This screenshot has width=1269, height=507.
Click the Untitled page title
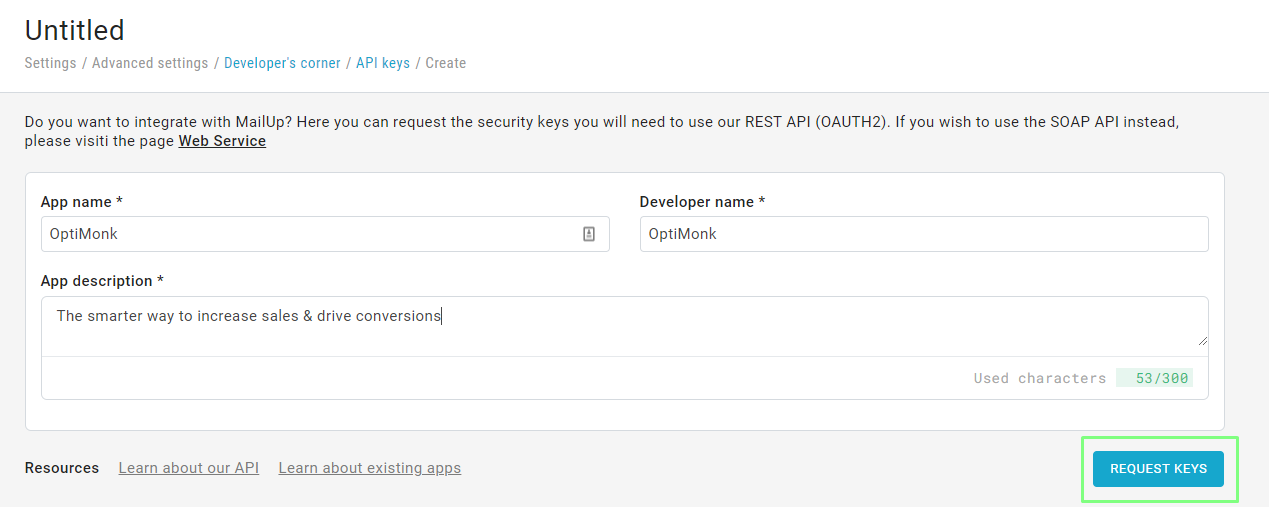(x=75, y=29)
